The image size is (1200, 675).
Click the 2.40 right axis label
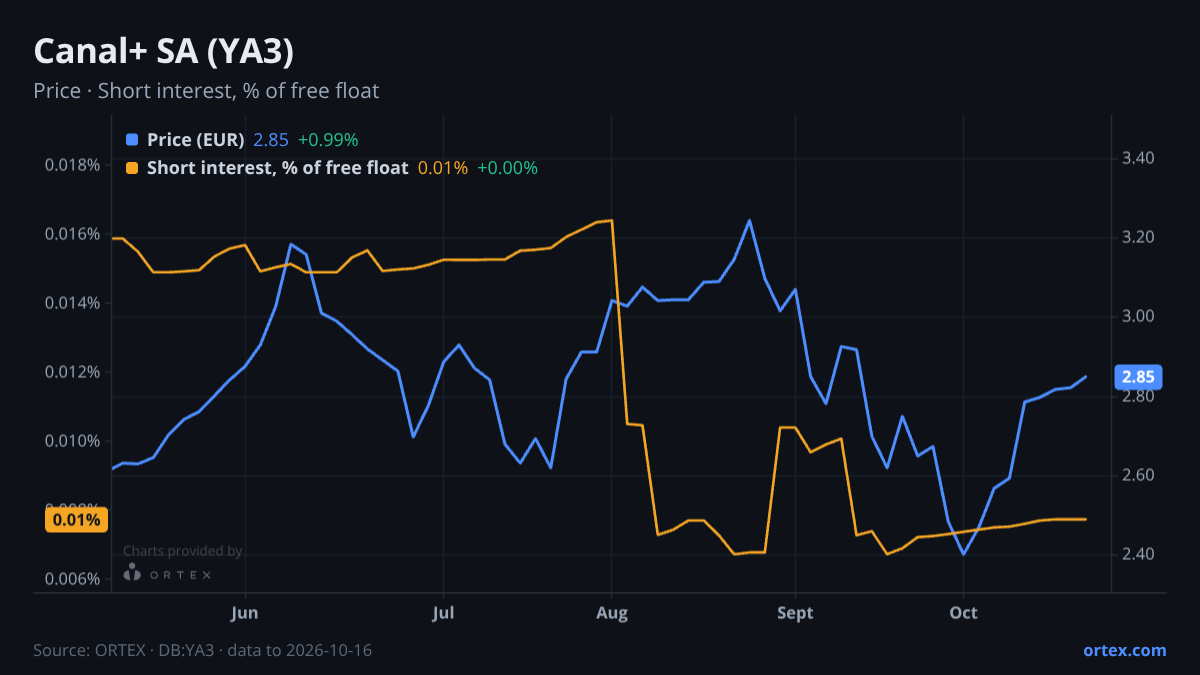pos(1139,554)
